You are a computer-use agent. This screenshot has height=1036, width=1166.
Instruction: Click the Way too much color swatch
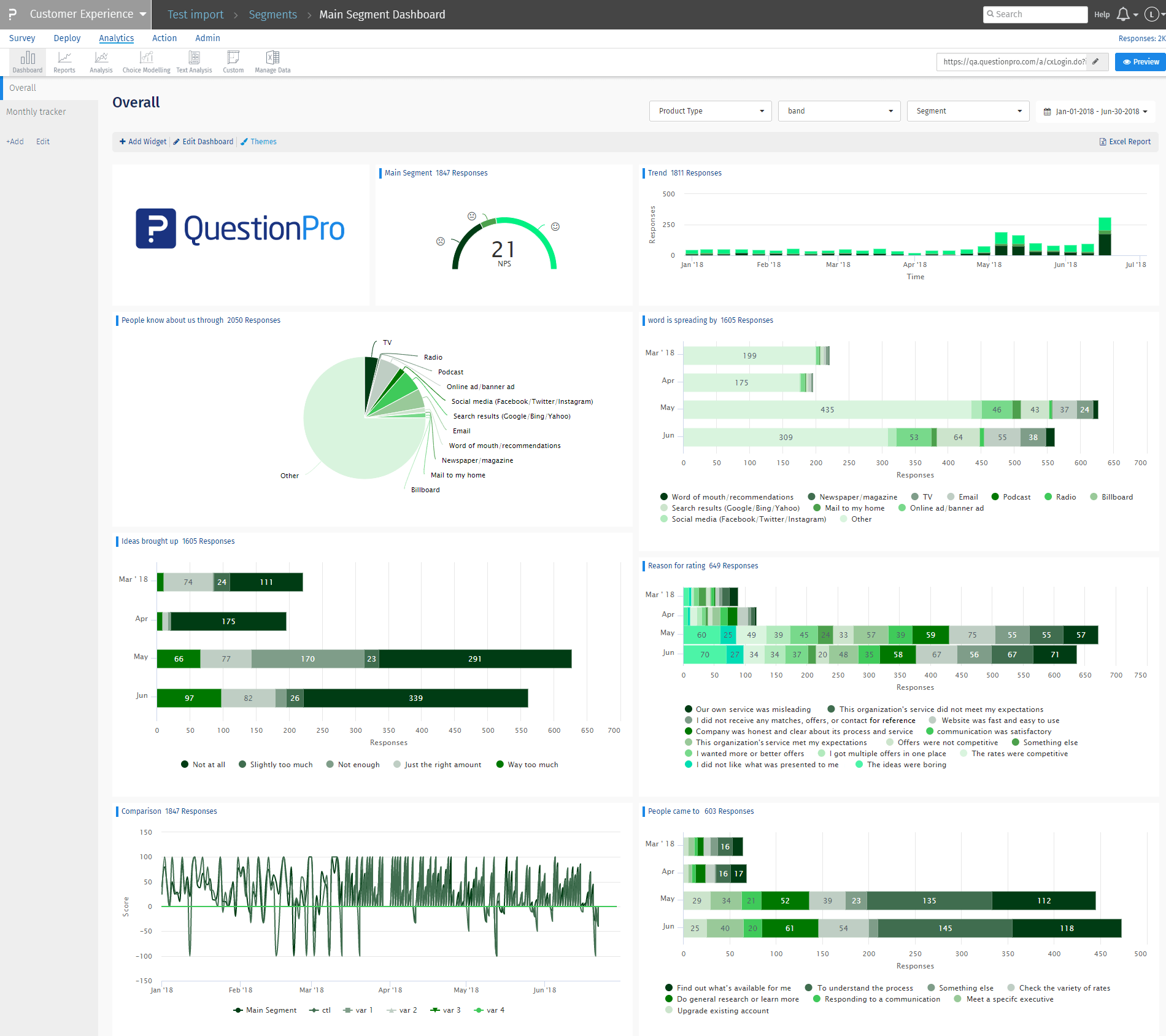pyautogui.click(x=500, y=765)
